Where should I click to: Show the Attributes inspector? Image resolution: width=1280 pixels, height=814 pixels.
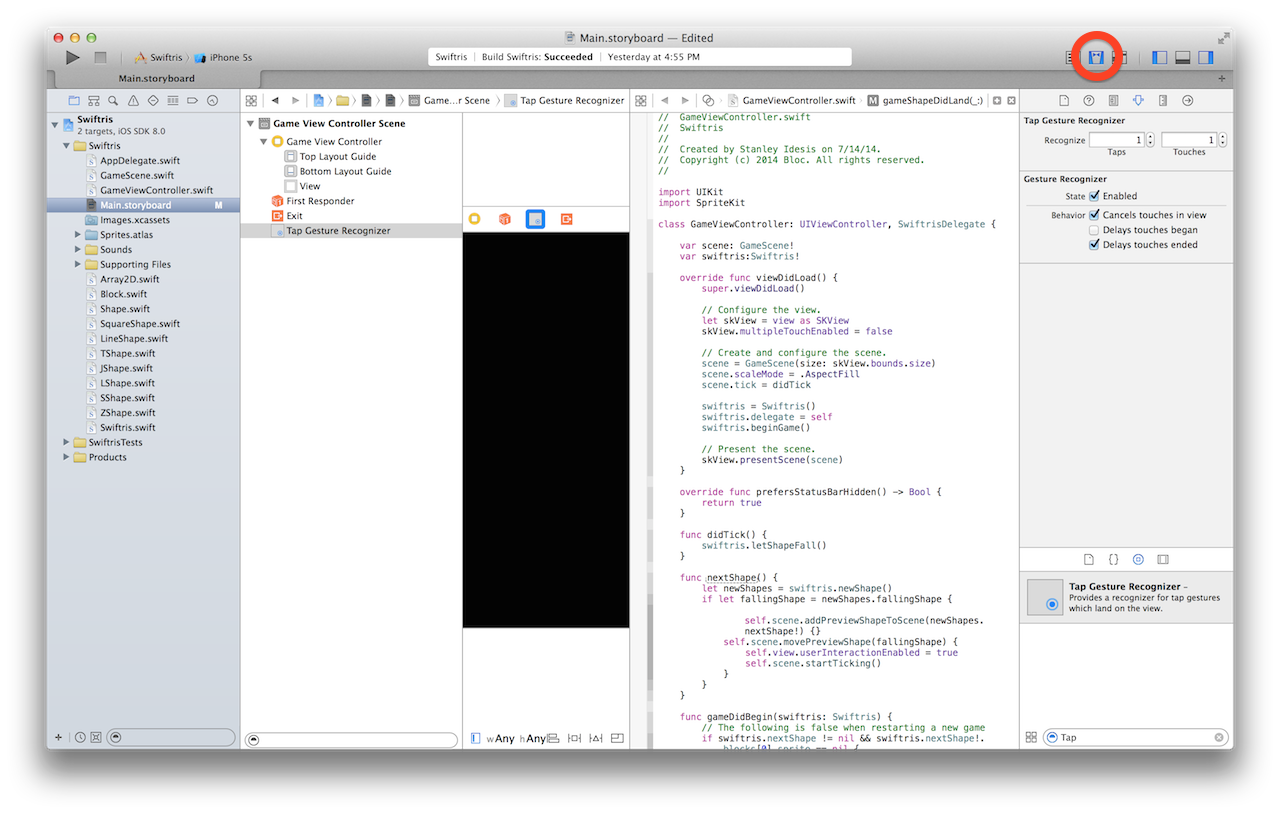pyautogui.click(x=1138, y=101)
